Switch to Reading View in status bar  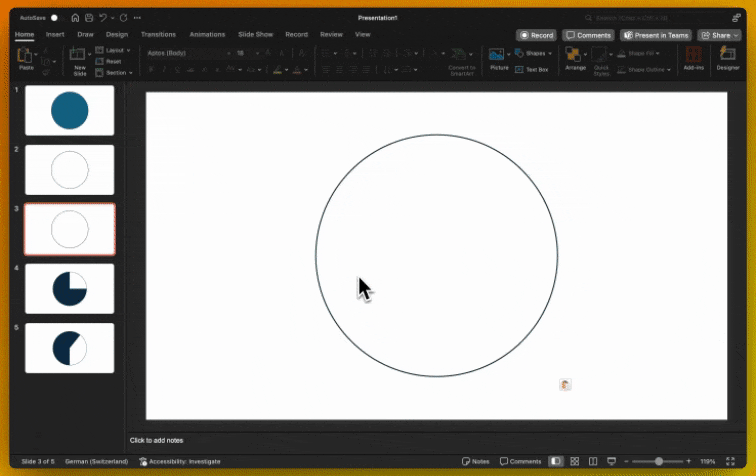pos(593,462)
